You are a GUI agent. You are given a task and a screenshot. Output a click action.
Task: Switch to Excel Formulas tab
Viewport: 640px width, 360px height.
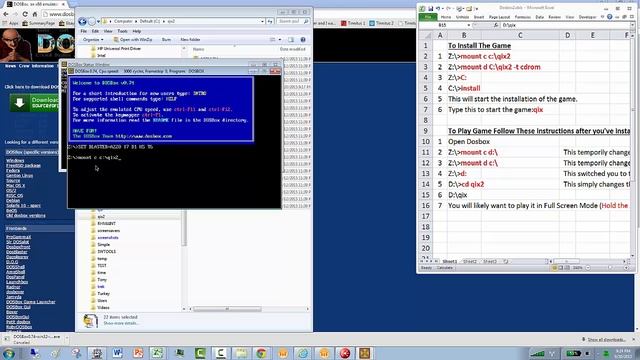pyautogui.click(x=523, y=17)
